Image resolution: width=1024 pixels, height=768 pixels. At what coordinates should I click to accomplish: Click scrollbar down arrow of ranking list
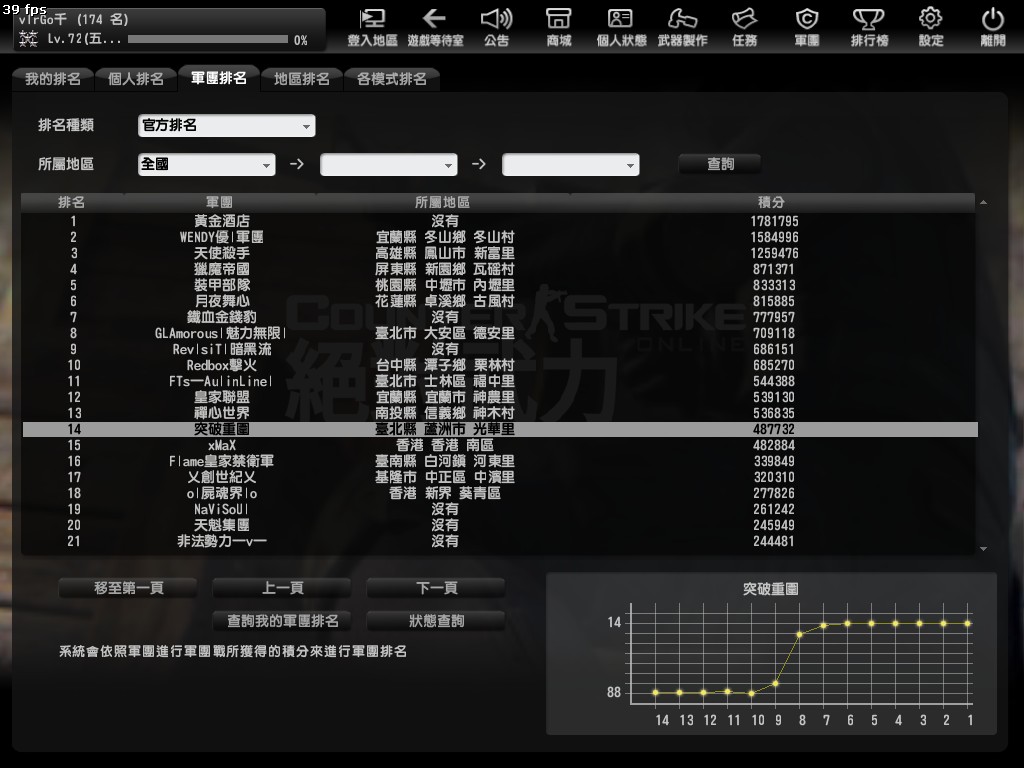(x=984, y=548)
